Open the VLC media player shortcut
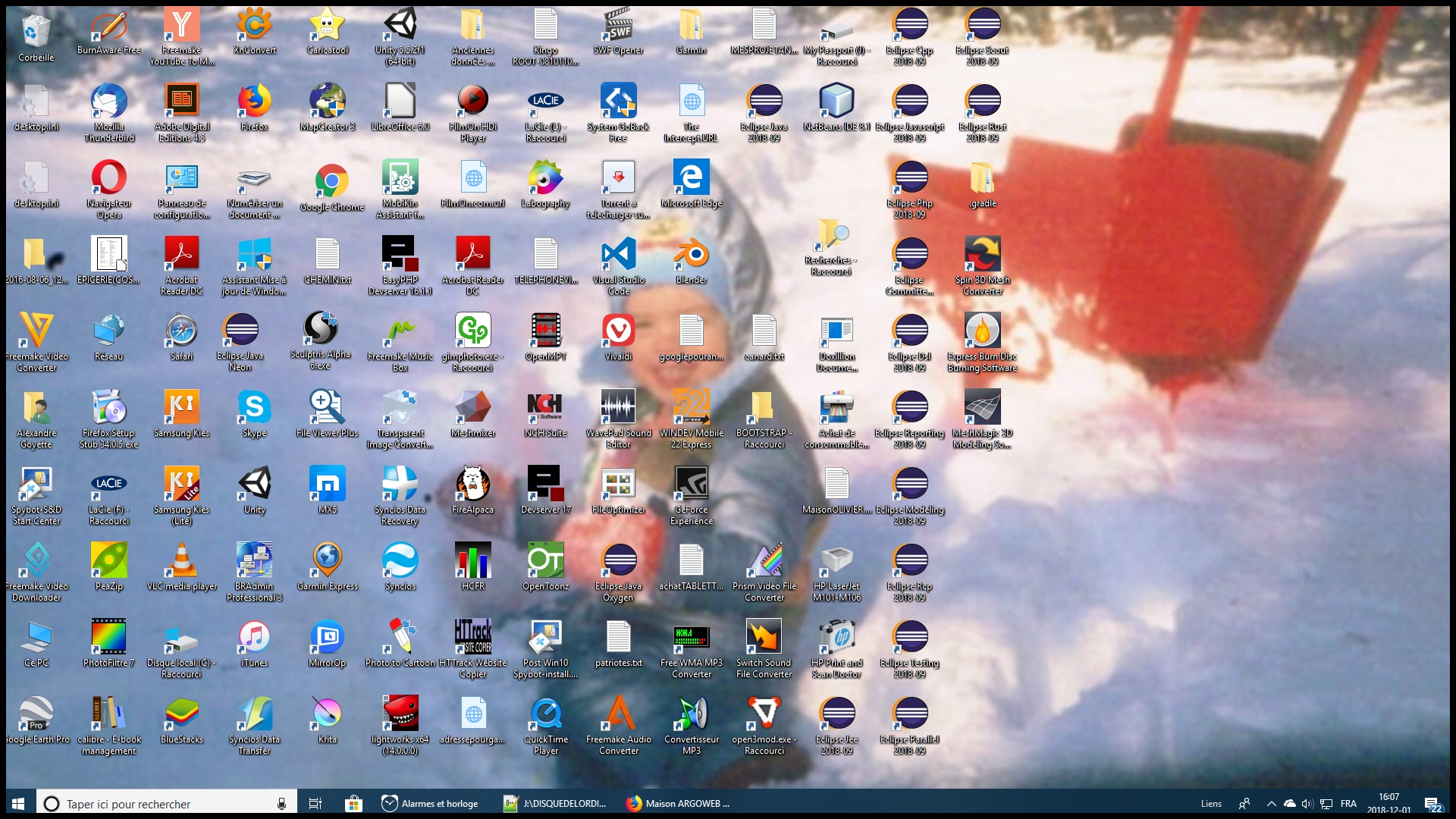 181,561
